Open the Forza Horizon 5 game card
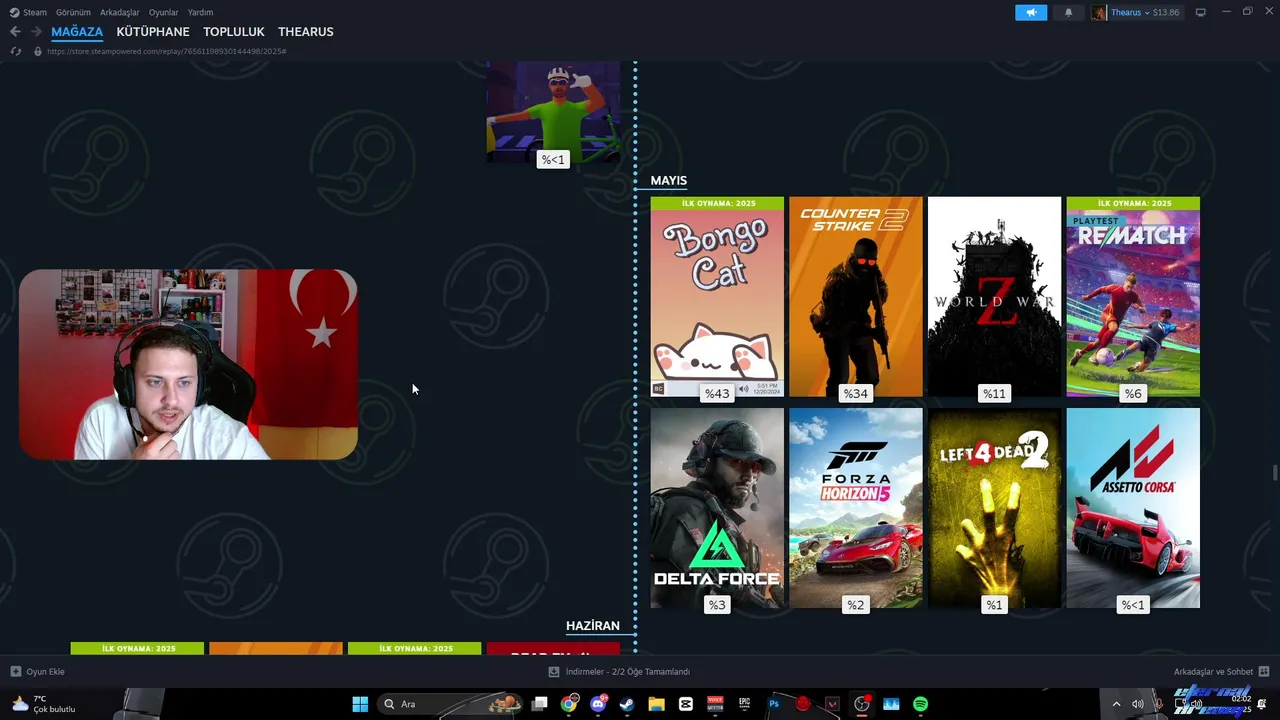1280x720 pixels. (856, 508)
